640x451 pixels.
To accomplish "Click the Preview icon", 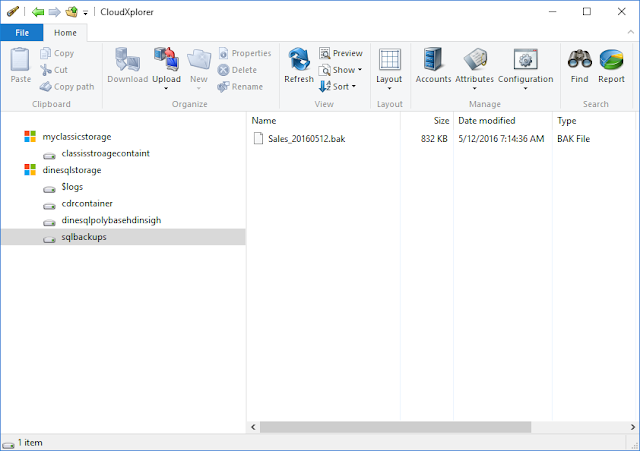I will [324, 53].
